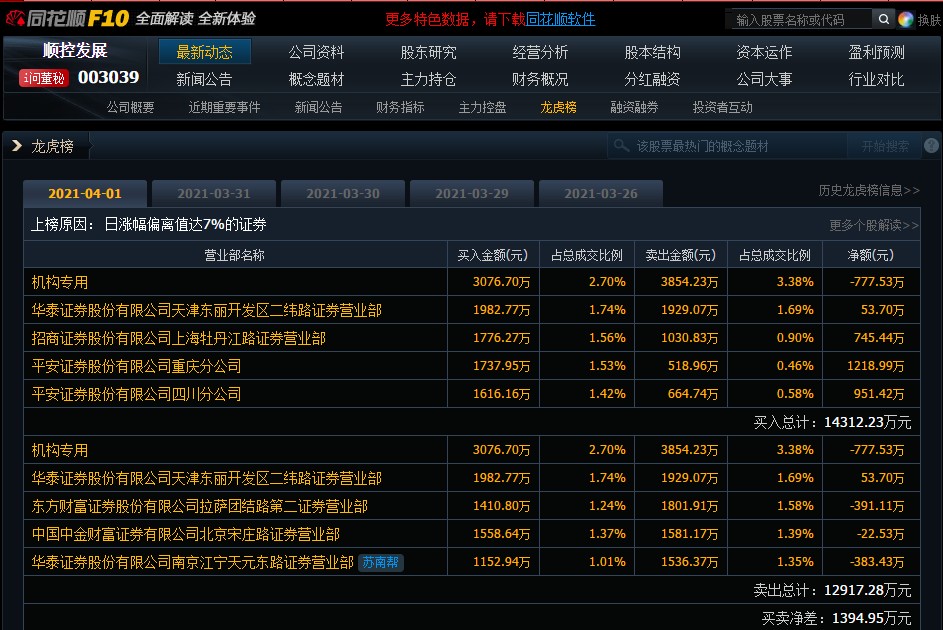Click the 净额(元) column header
943x630 pixels.
(x=871, y=255)
